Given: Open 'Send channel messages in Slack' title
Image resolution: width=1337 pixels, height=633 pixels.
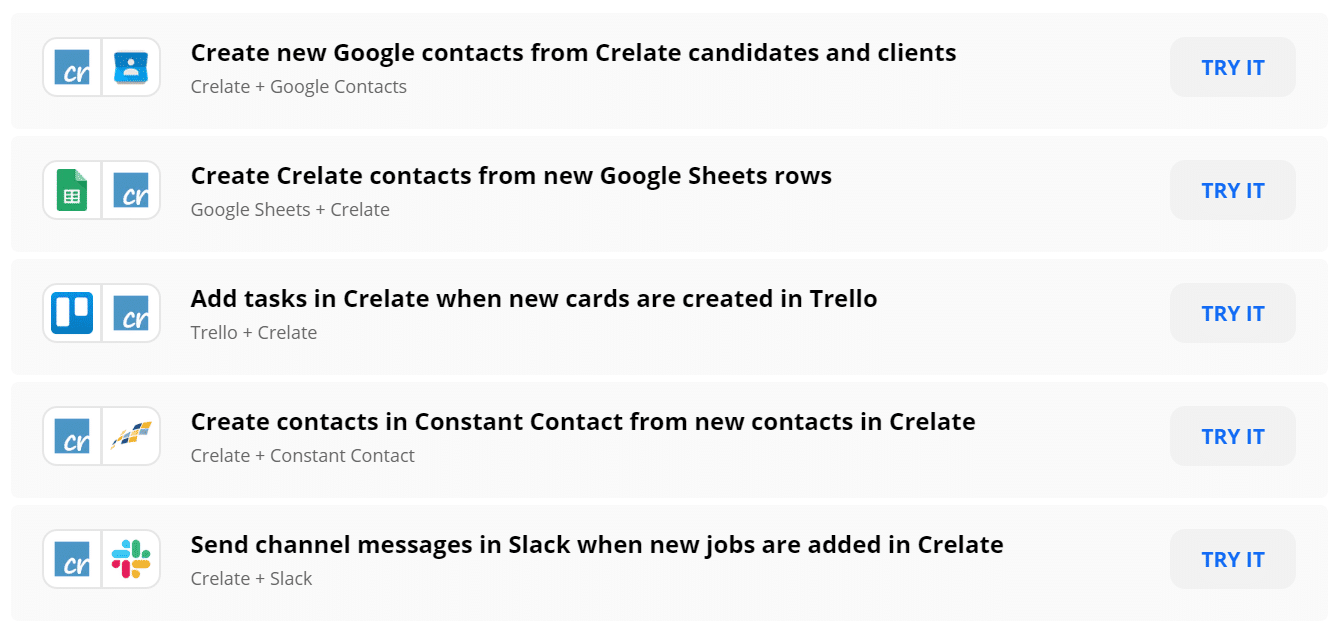Looking at the screenshot, I should (597, 545).
